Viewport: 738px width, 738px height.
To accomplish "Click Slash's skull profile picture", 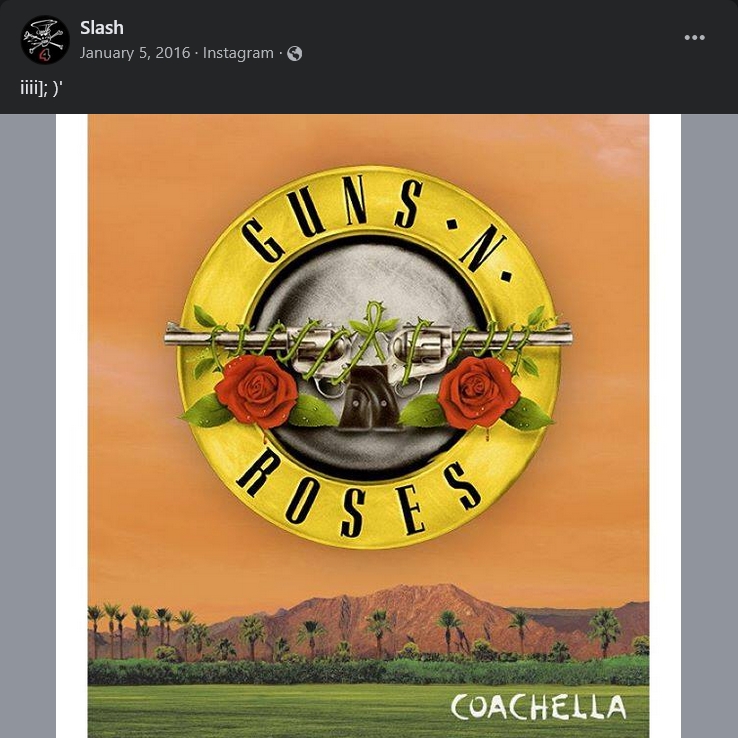I will pos(45,40).
